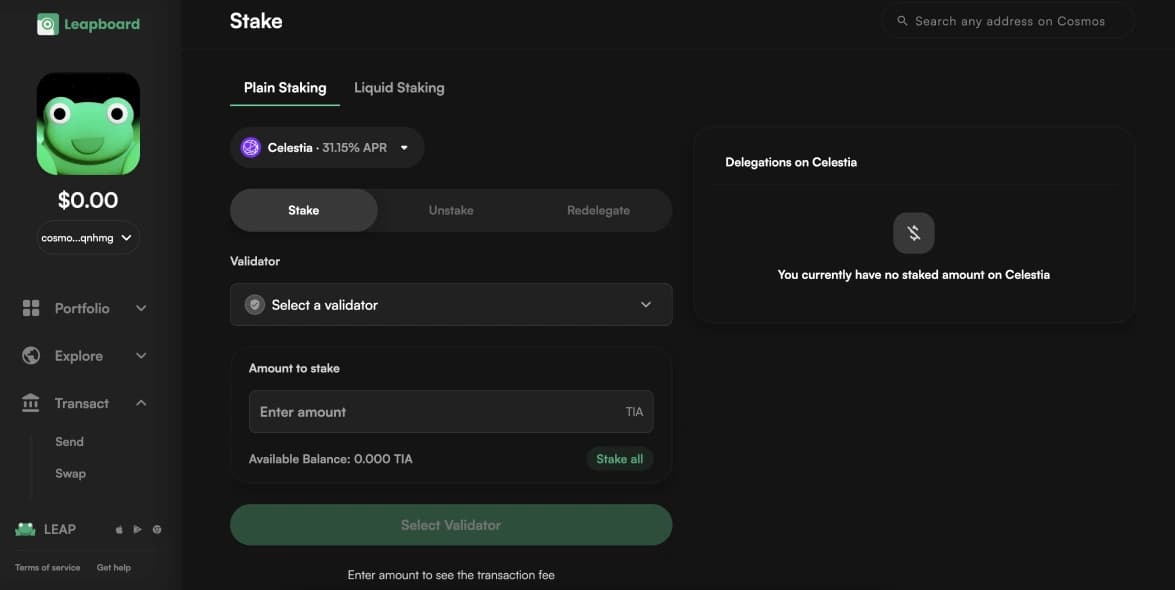Collapse the Transact sidebar section

(140, 402)
